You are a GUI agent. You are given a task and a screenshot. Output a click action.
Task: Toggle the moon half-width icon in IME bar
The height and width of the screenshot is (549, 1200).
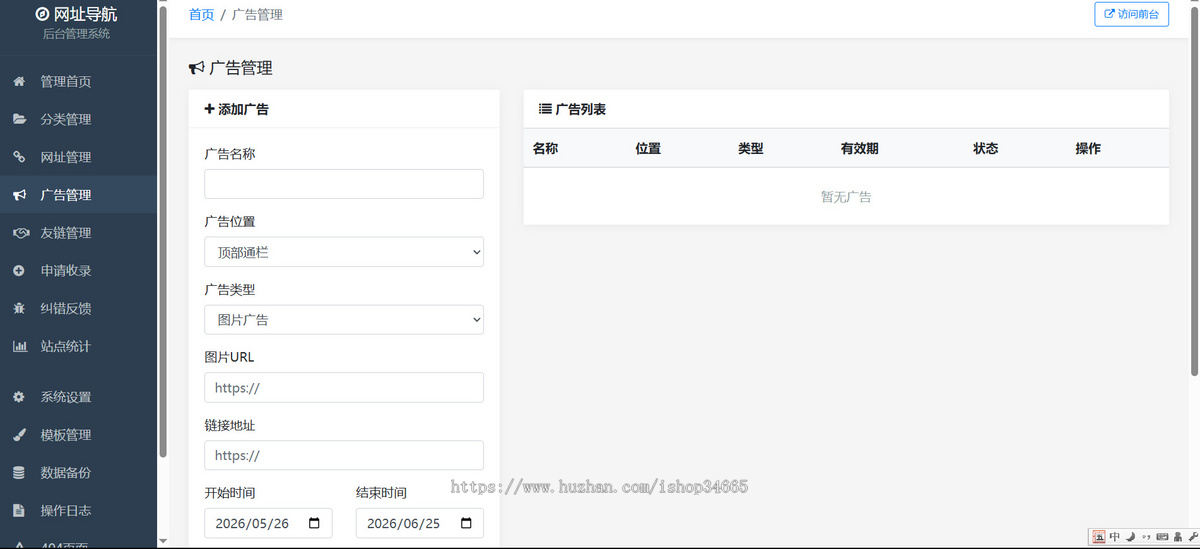coord(1130,537)
